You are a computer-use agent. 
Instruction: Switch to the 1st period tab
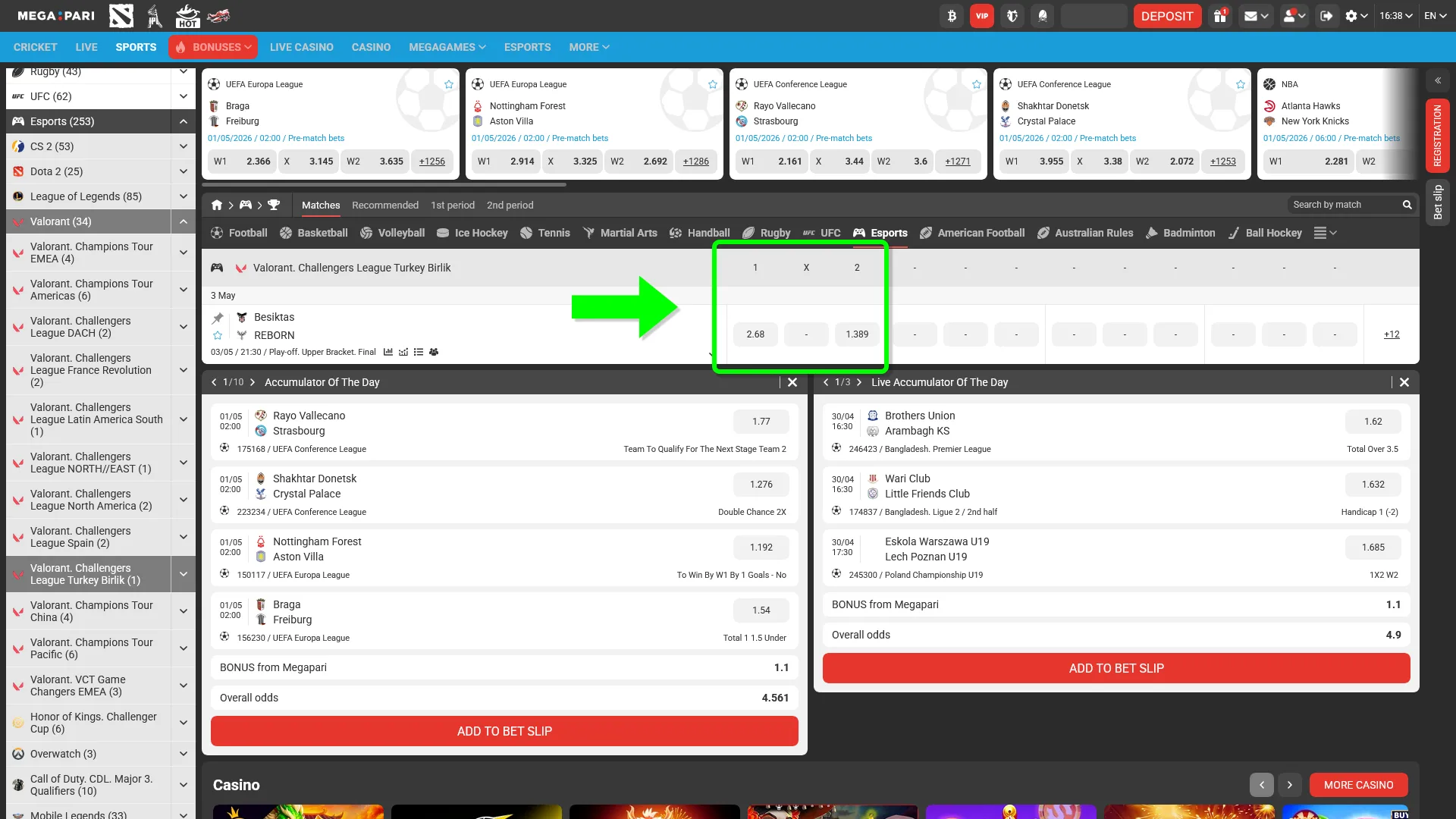453,205
